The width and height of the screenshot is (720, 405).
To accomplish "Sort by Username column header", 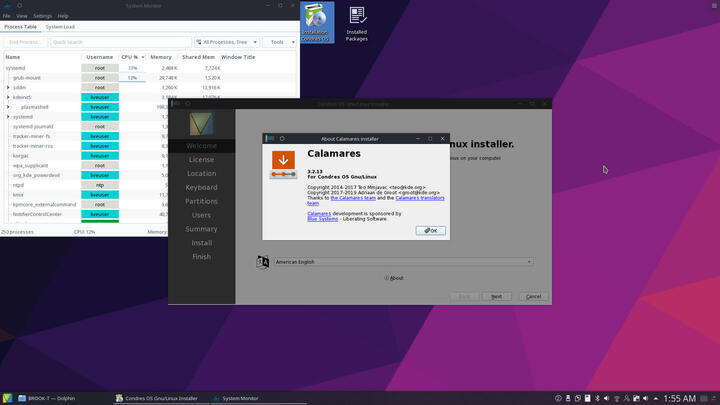I will click(x=100, y=57).
